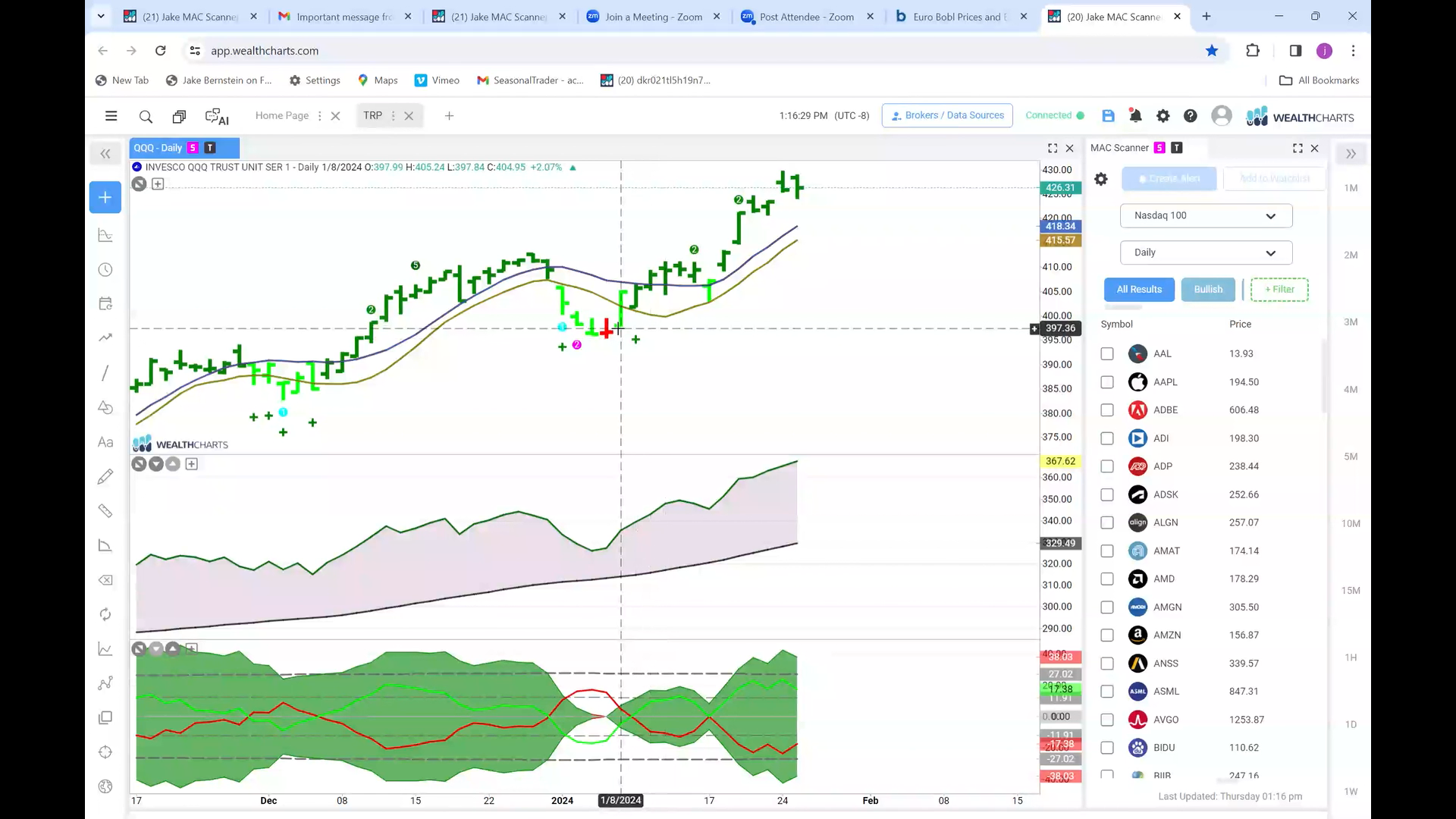The height and width of the screenshot is (819, 1456).
Task: Open the hamburger main menu
Action: click(x=111, y=116)
